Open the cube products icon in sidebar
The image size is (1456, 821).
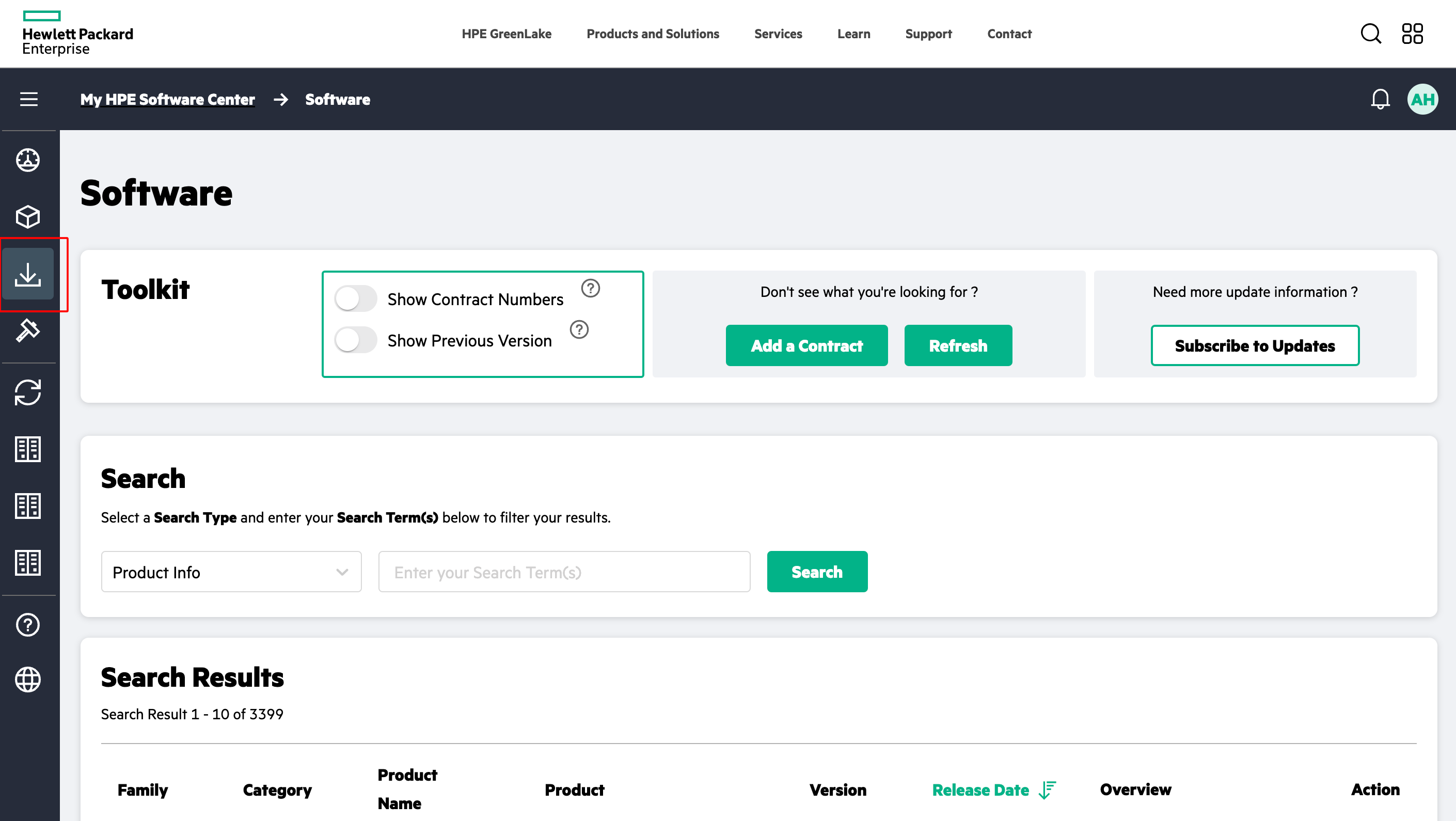point(28,216)
